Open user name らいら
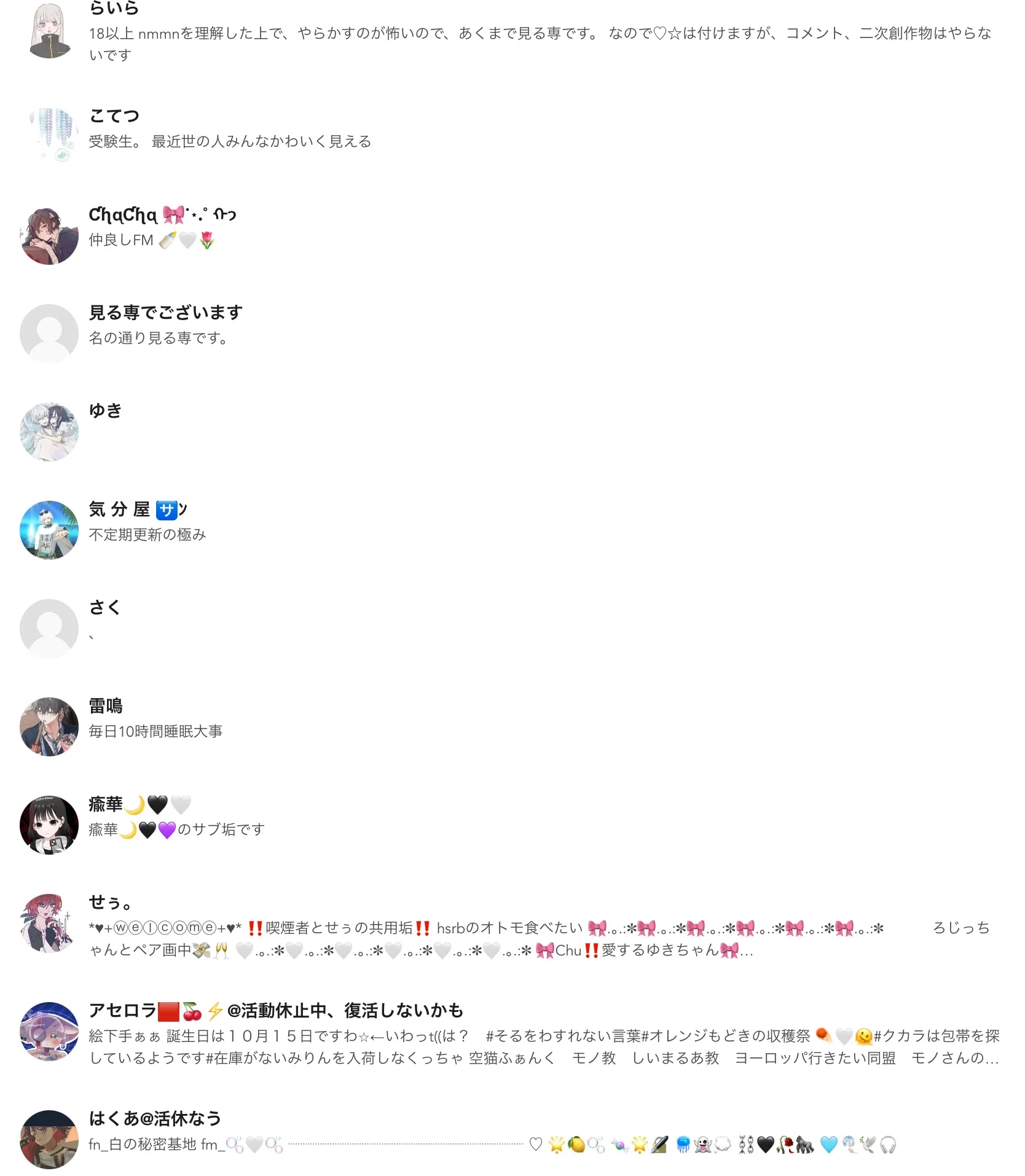 click(114, 7)
